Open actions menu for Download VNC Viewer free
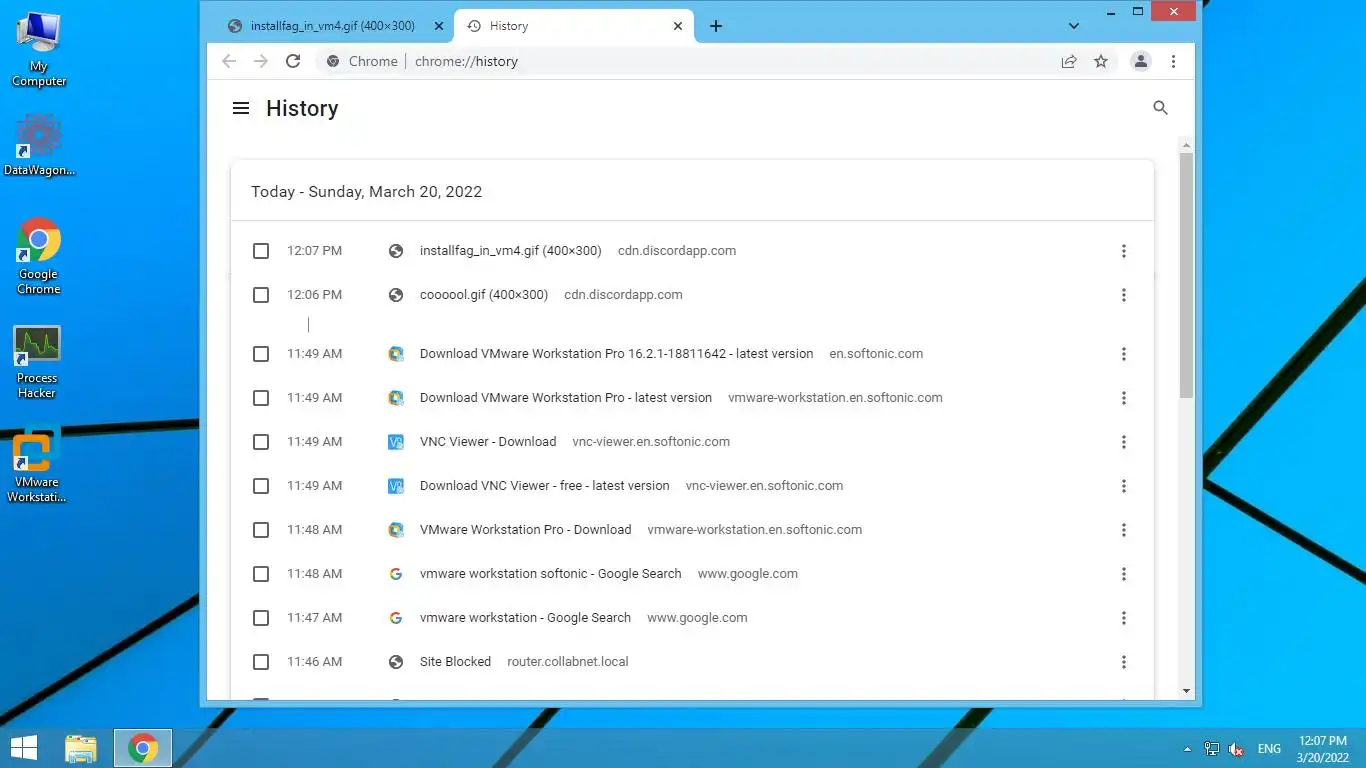This screenshot has width=1366, height=768. click(x=1124, y=486)
